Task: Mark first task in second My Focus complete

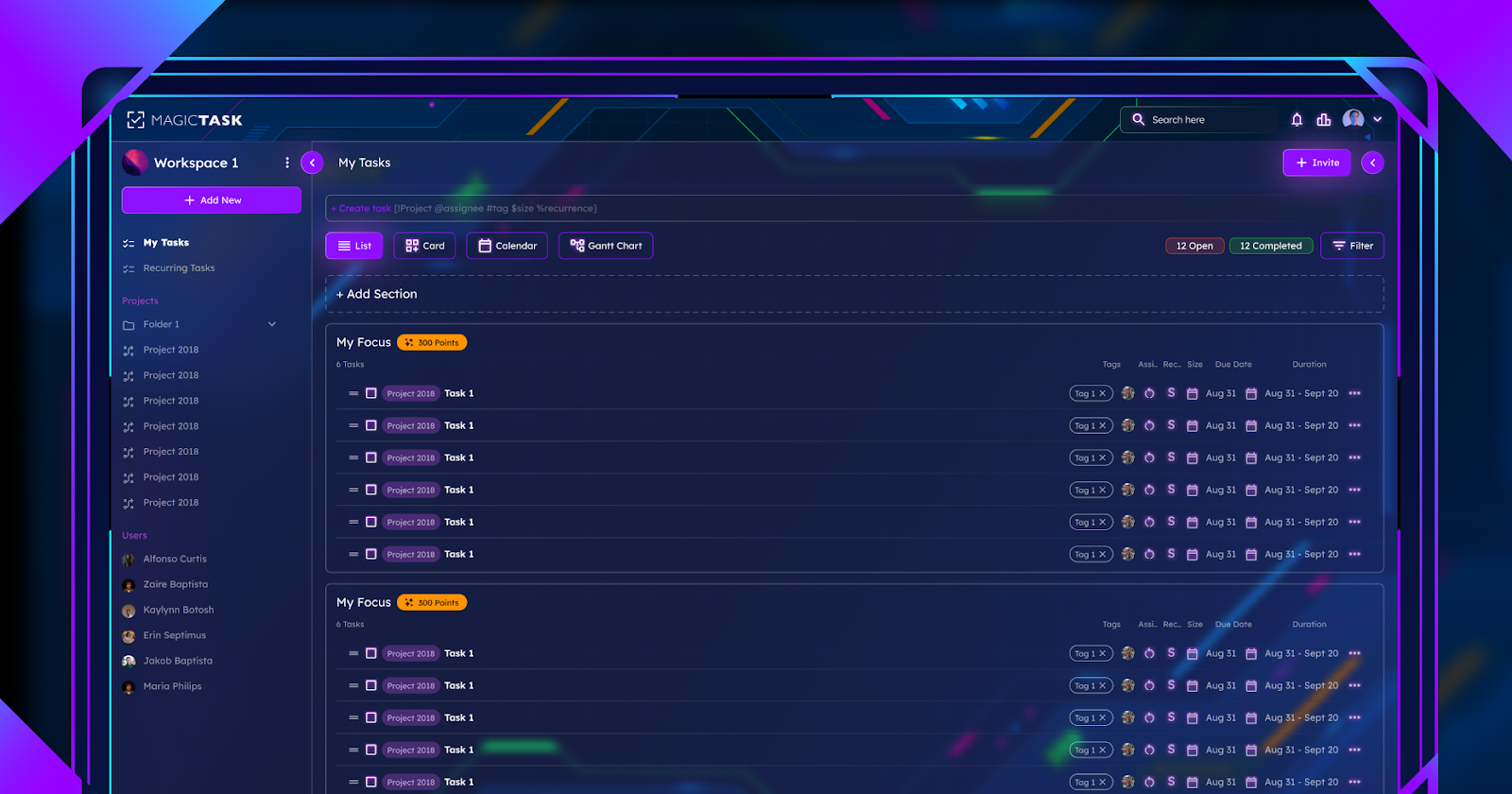Action: click(x=371, y=653)
